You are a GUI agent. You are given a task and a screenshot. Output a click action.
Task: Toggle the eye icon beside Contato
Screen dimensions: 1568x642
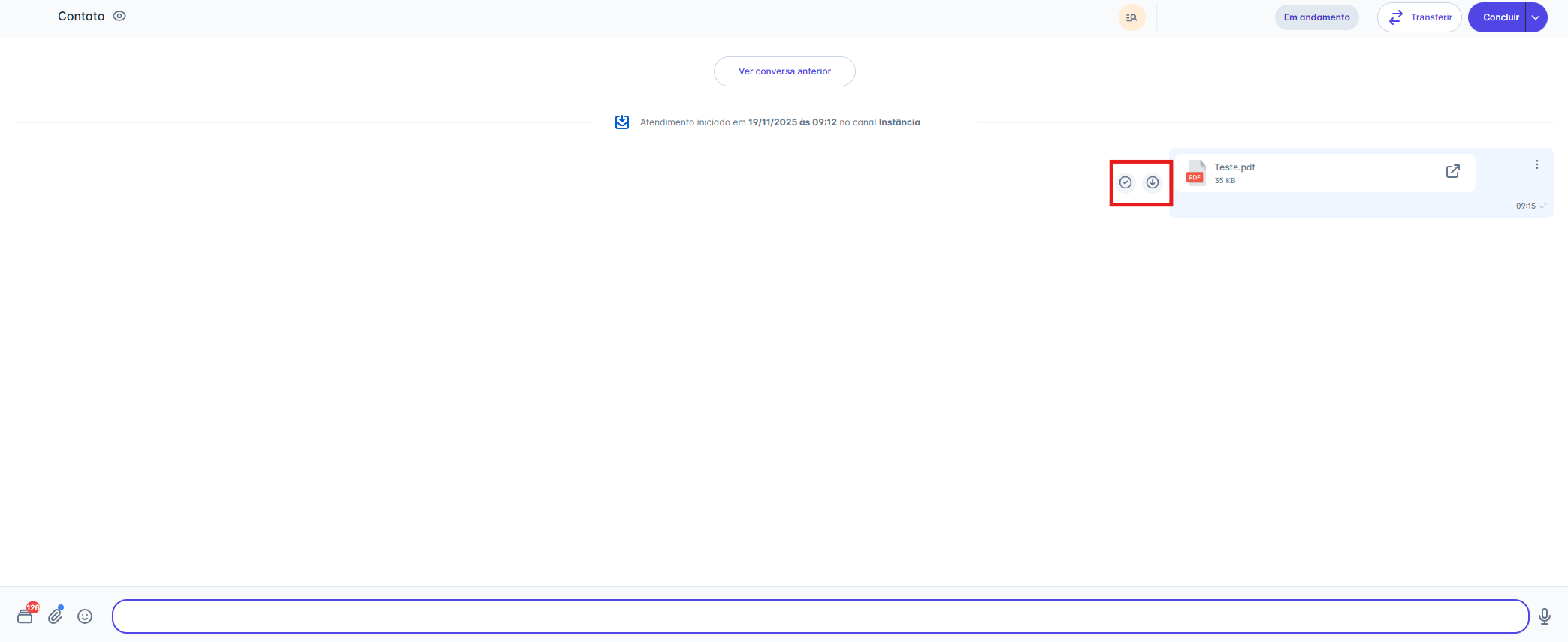tap(119, 16)
